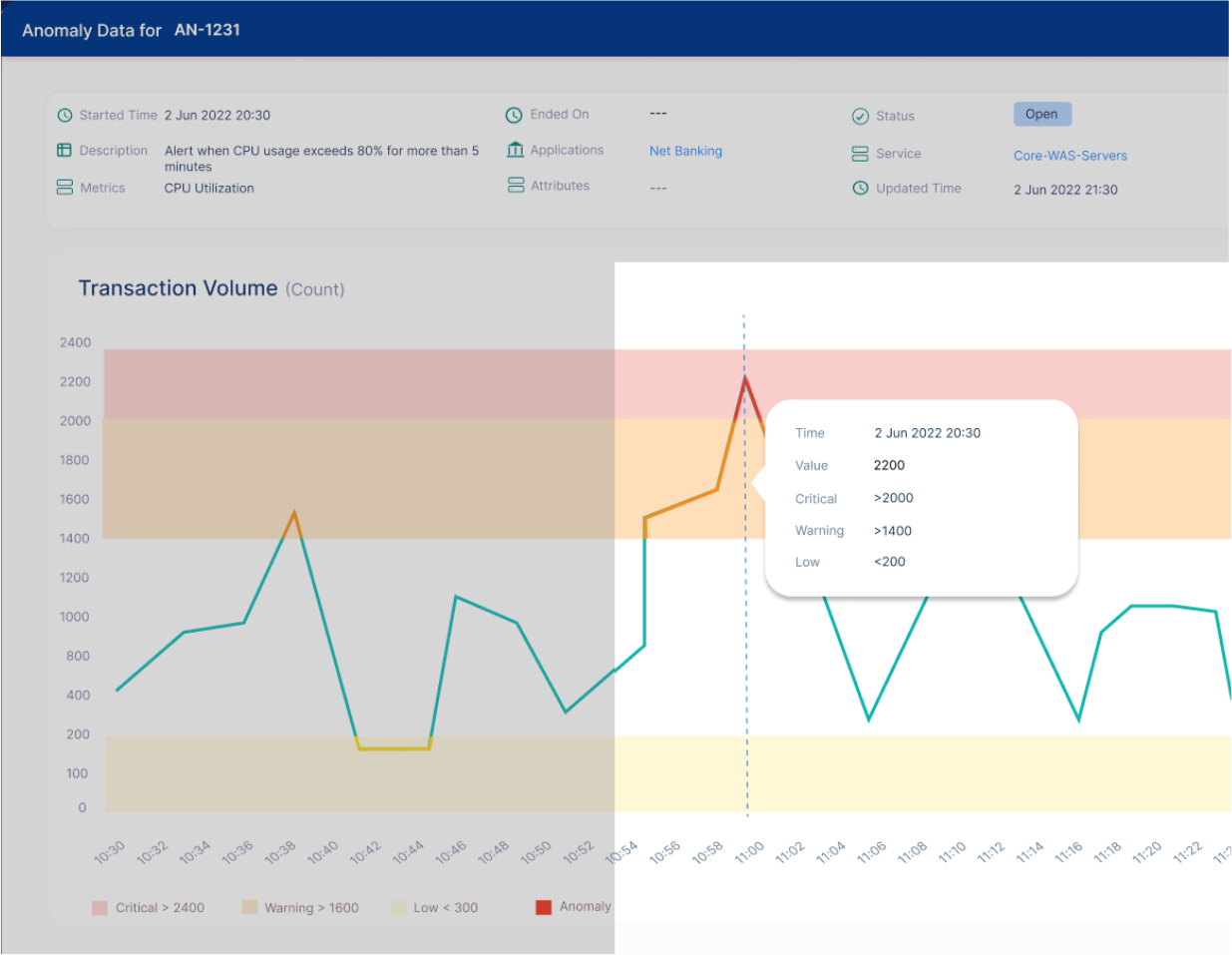Viewport: 1232px width, 955px height.
Task: Toggle the Low < 300 legend swatch
Action: point(399,908)
